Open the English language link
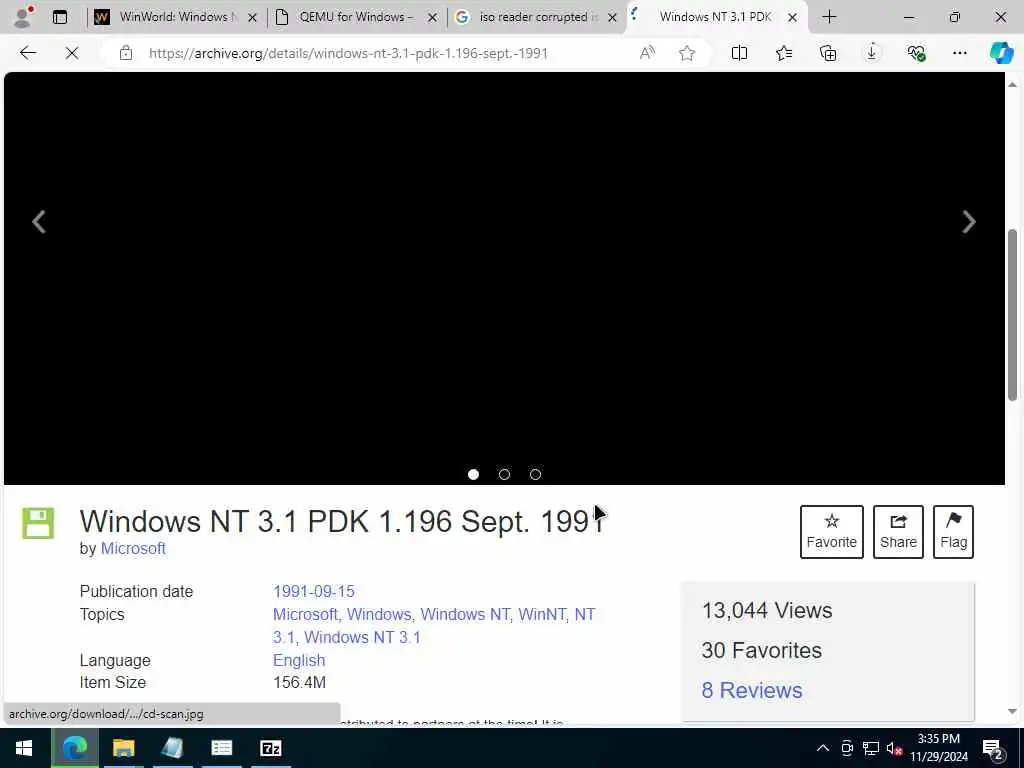This screenshot has width=1024, height=768. click(x=299, y=660)
